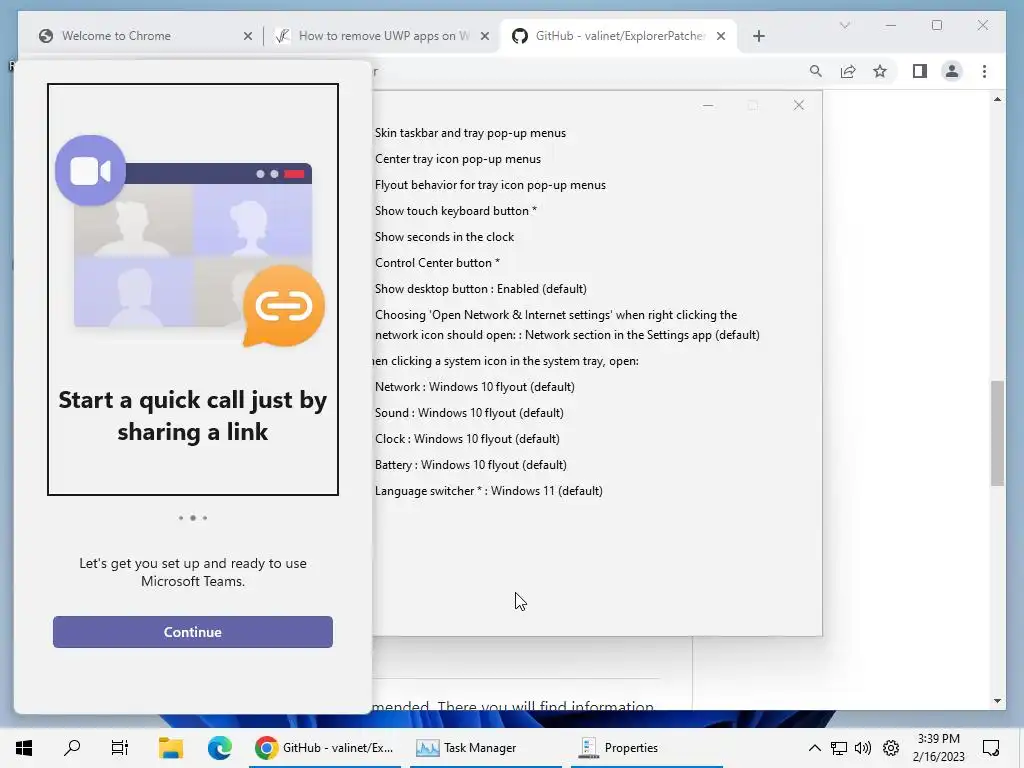Switch to Chrome GitHub taskbar button
1024x768 pixels.
pos(325,748)
